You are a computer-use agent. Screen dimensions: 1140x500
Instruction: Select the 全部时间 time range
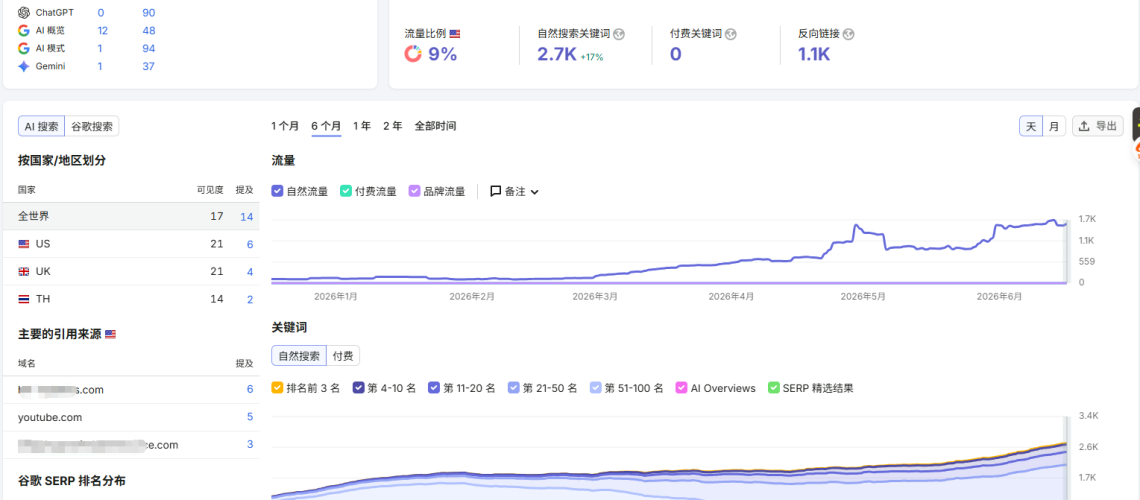(x=435, y=126)
